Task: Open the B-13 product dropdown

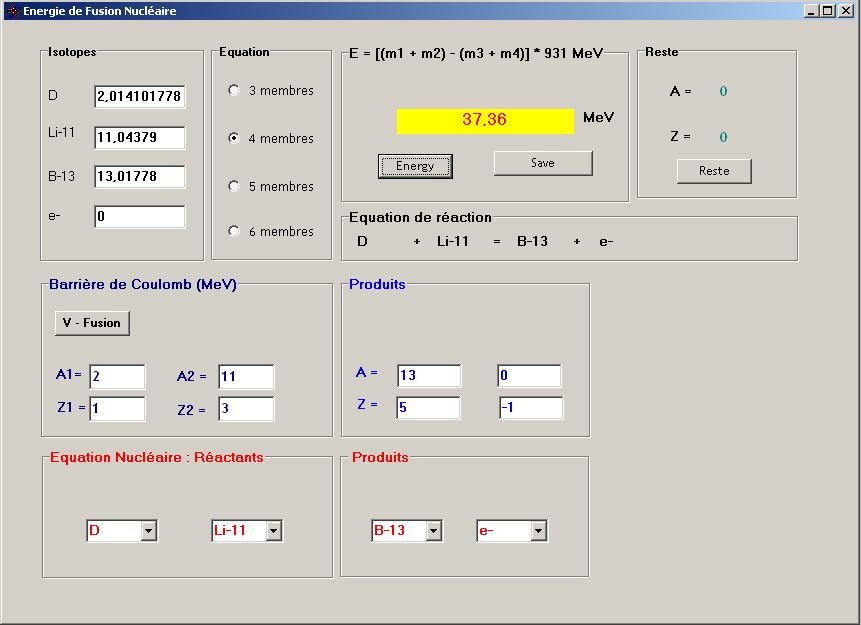Action: (433, 531)
